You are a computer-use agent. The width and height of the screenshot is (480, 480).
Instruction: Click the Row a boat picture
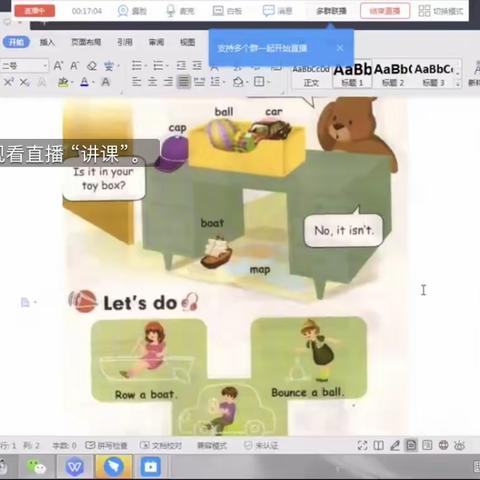click(149, 360)
